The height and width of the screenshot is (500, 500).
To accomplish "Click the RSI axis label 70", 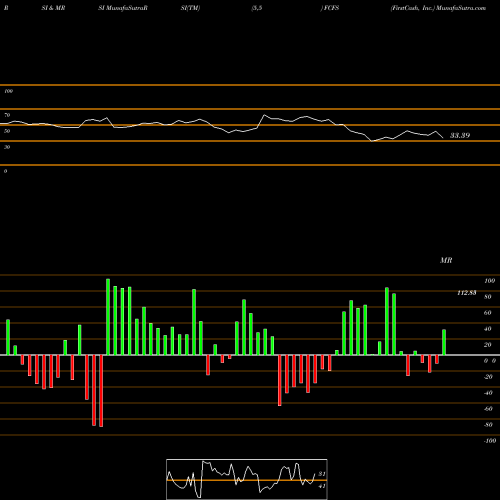I will (7, 115).
